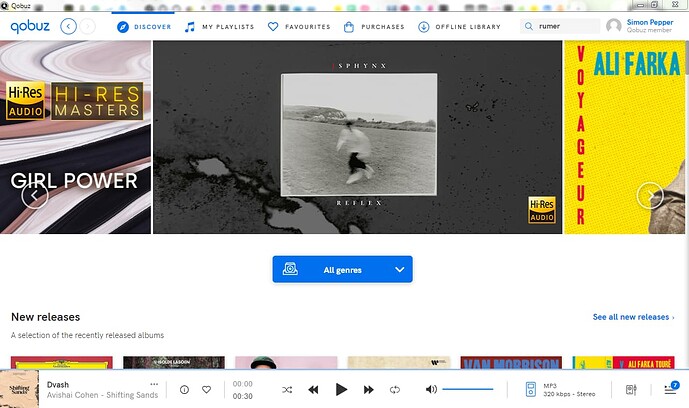Click the search magnifier icon

tap(529, 26)
